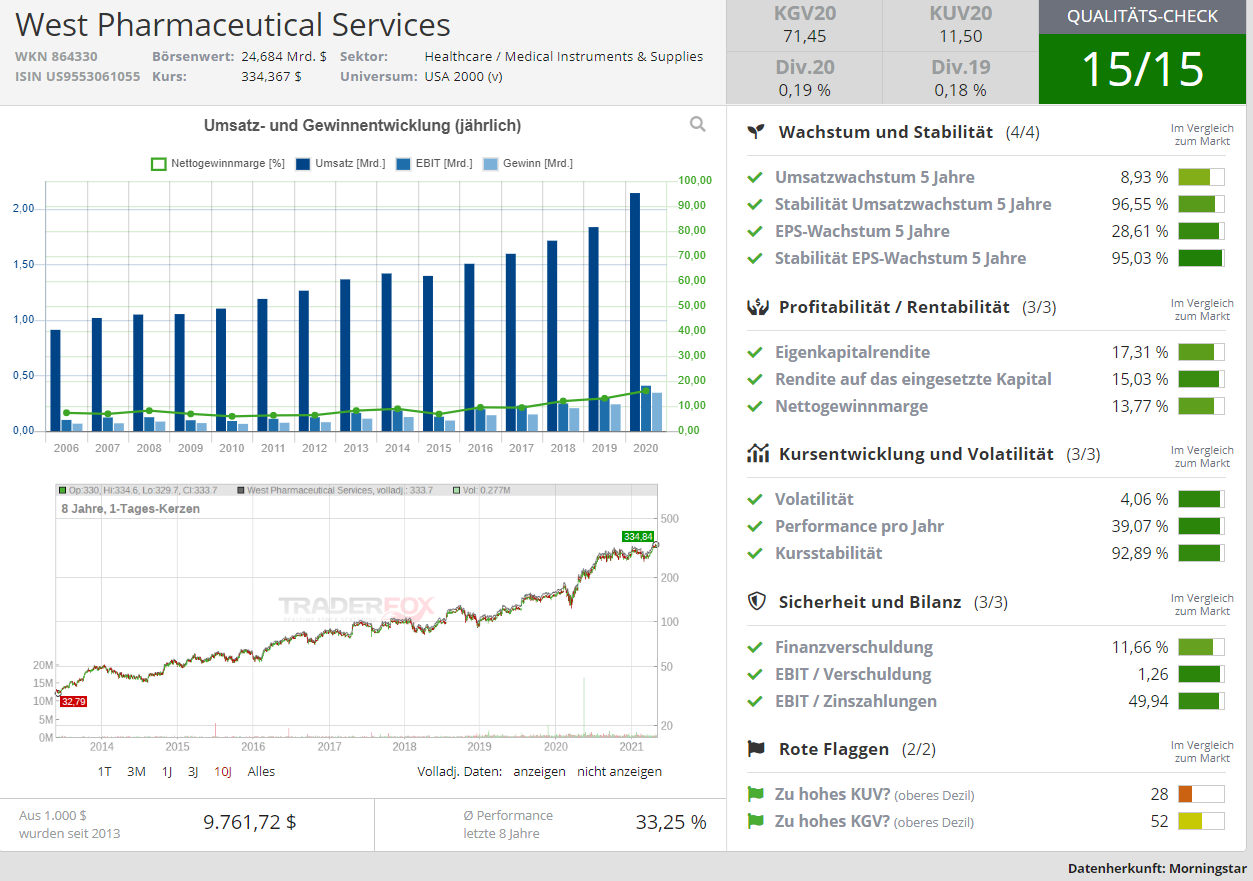Screen dimensions: 1253x881
Task: Click the EBIT / Zinszahlungen value 49,94
Action: 1148,701
